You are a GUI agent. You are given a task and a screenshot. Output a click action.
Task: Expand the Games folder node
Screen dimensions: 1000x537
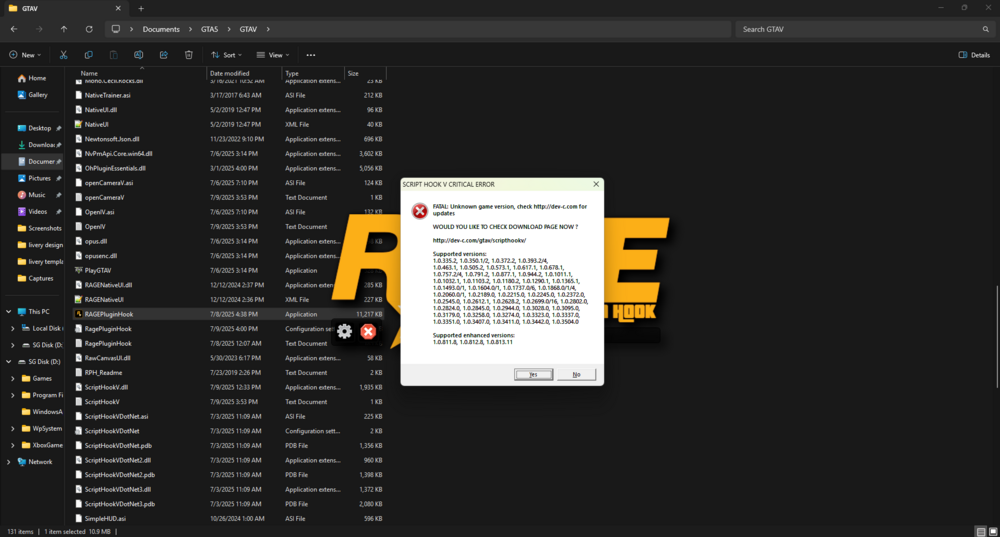[13, 378]
